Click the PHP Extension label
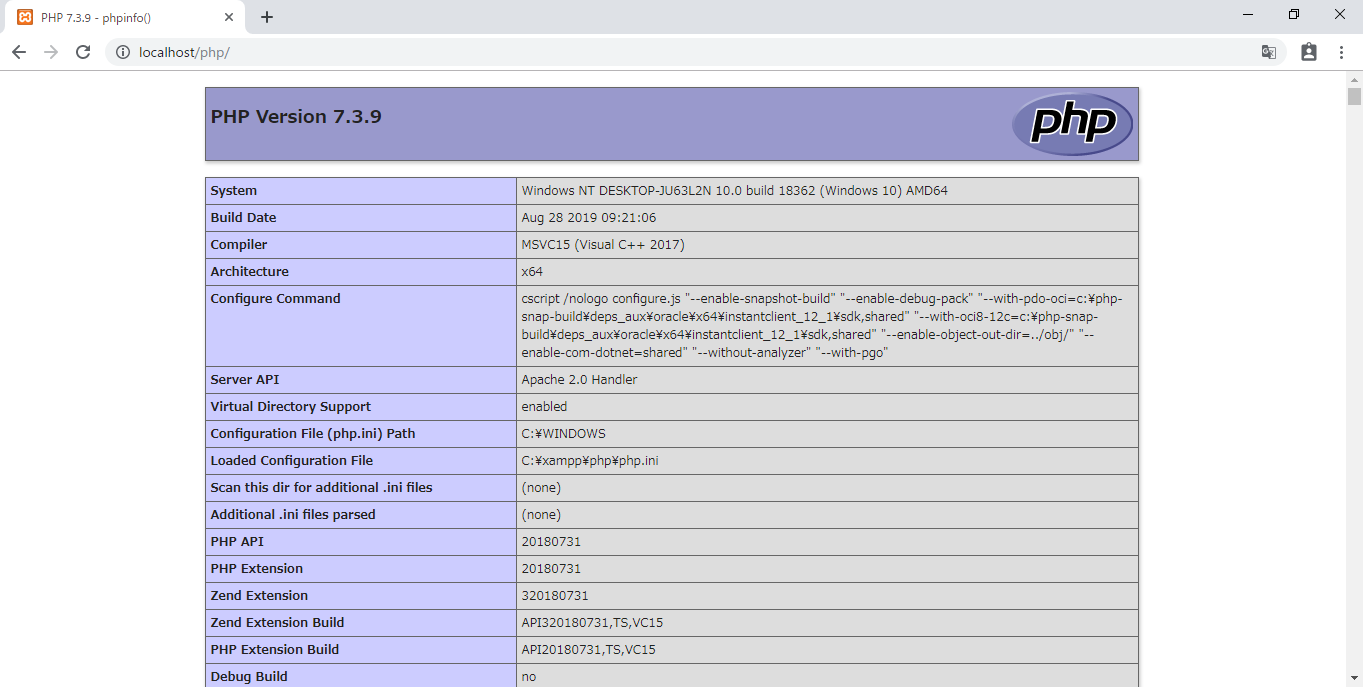 [256, 569]
